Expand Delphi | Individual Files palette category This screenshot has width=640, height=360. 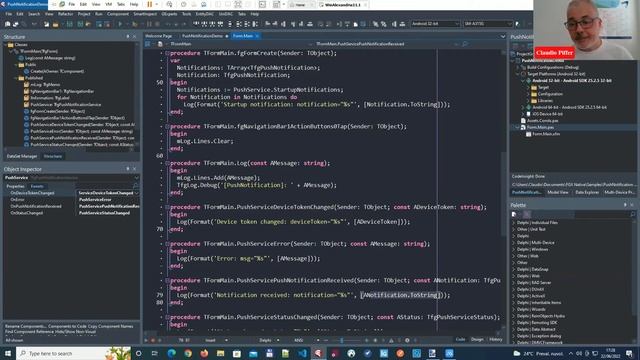513,223
